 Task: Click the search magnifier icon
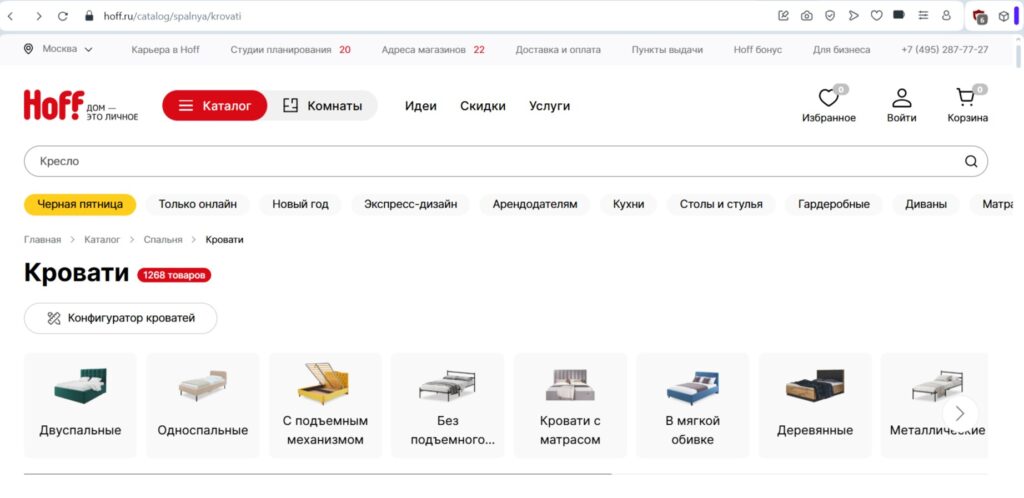point(970,161)
